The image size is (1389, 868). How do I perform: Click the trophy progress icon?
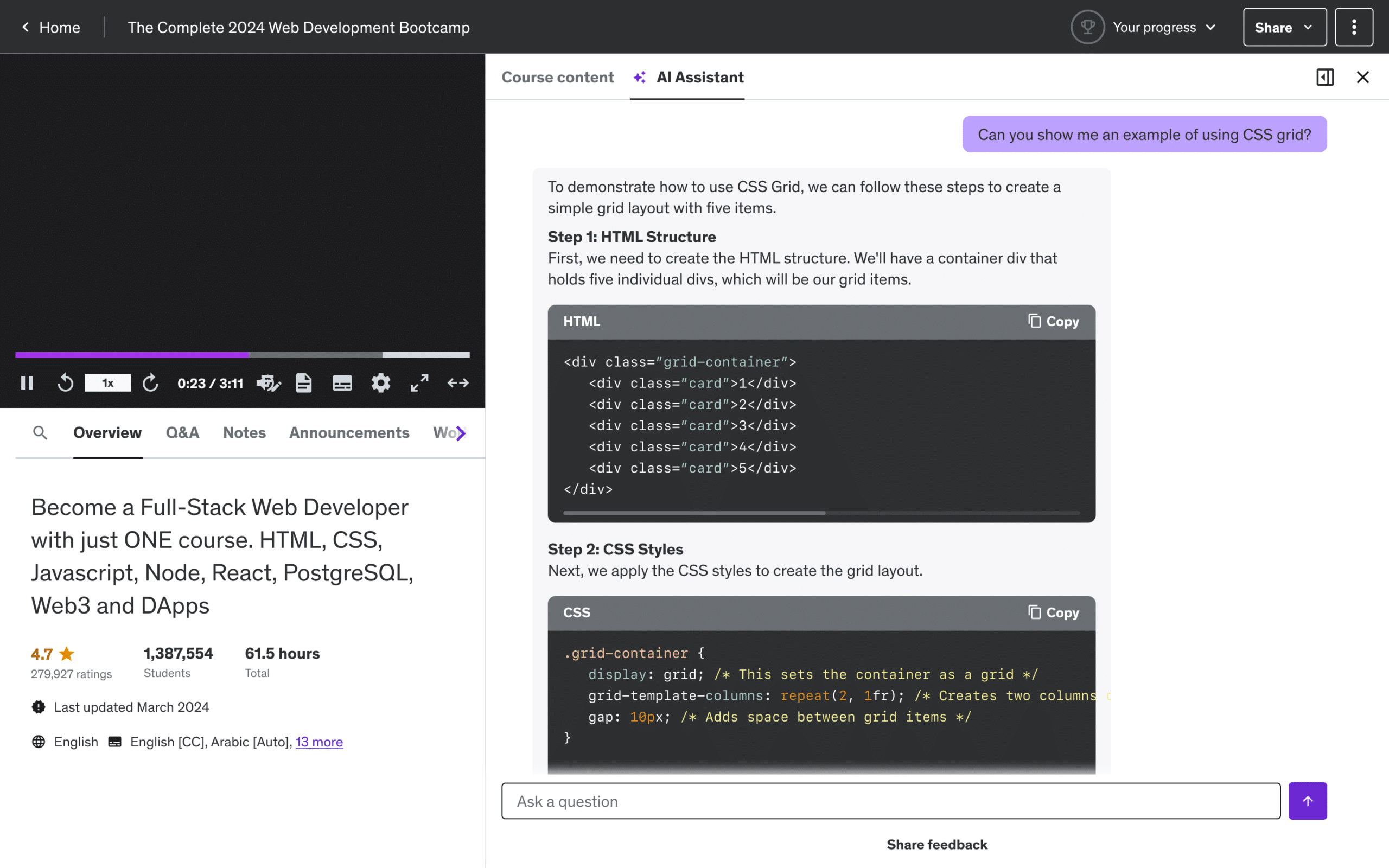pos(1088,27)
